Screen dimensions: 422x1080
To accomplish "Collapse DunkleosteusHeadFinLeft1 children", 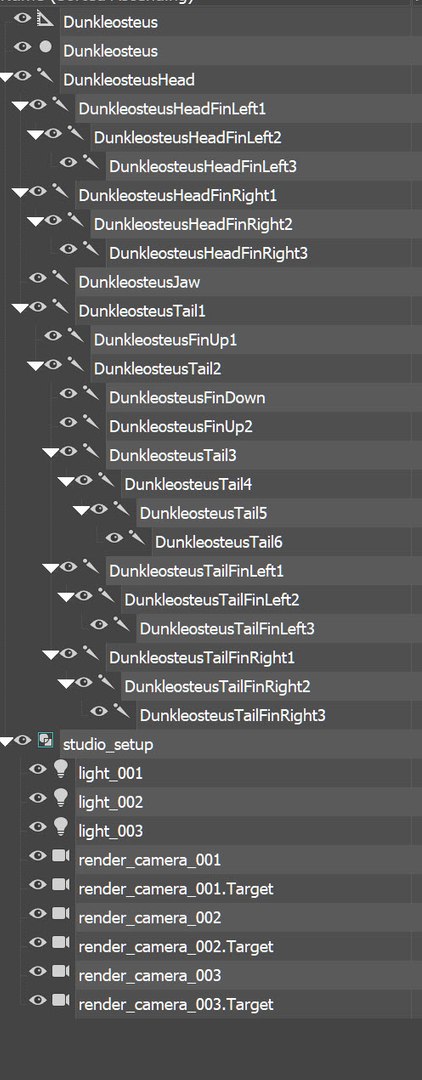I will (x=19, y=106).
